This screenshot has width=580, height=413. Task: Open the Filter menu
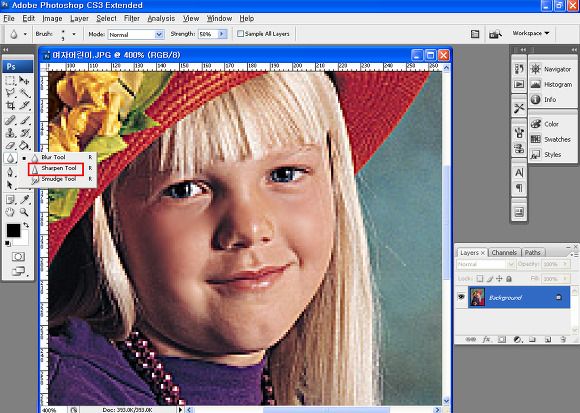click(x=132, y=18)
